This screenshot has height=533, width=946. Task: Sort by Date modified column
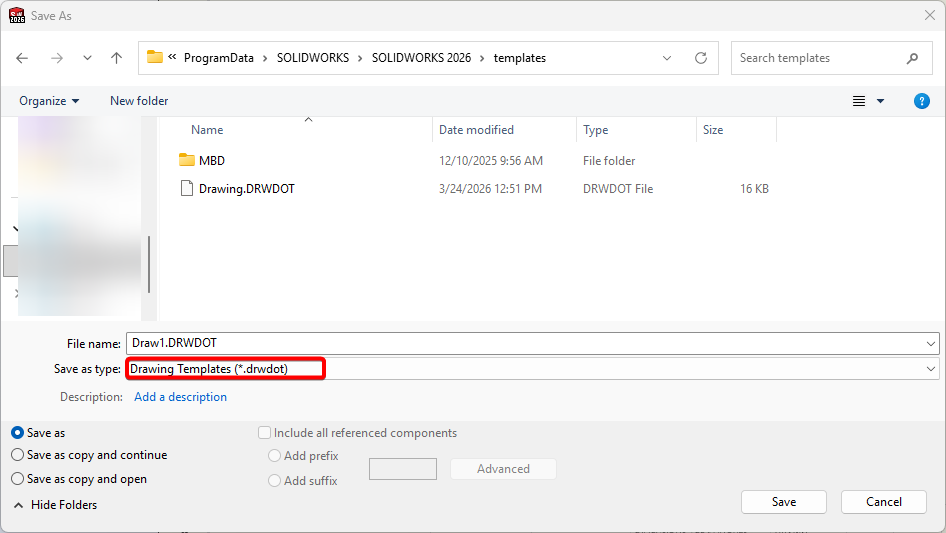point(476,130)
